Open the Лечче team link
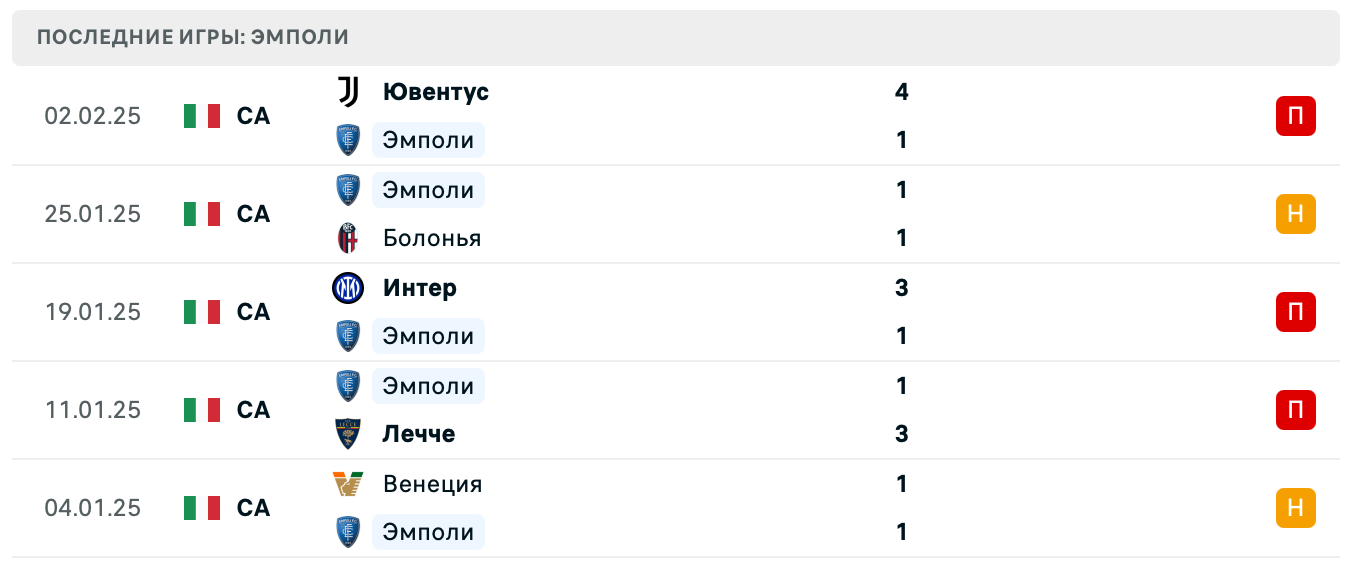The image size is (1358, 568). pyautogui.click(x=419, y=434)
